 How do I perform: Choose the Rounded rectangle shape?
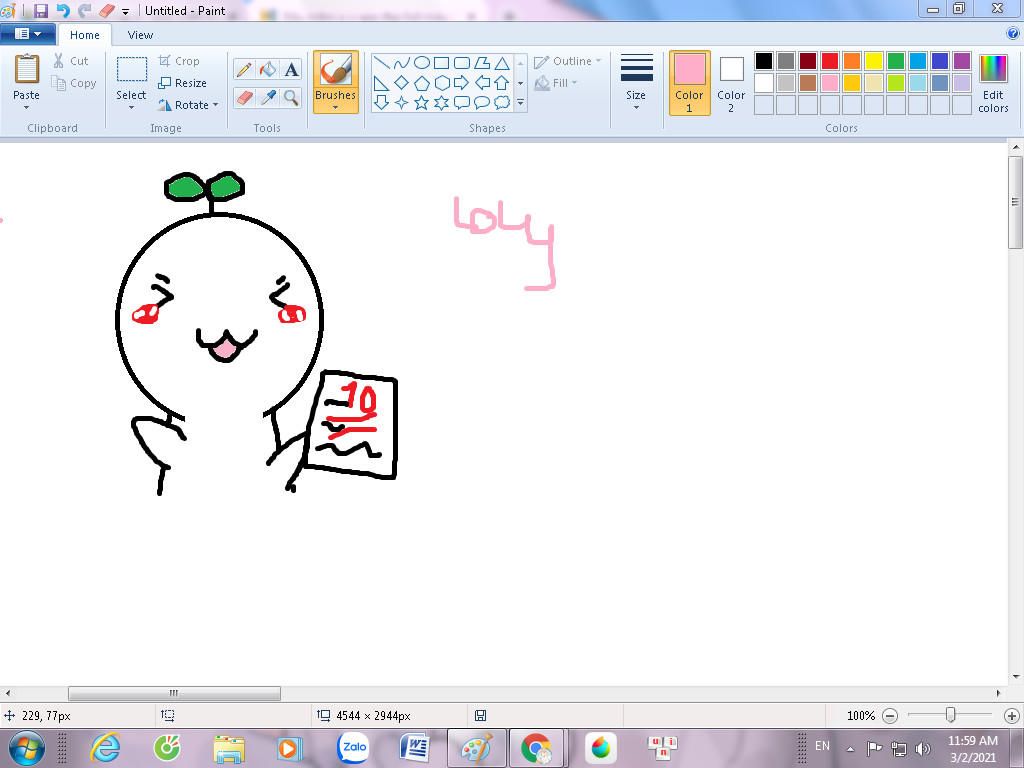pyautogui.click(x=462, y=63)
